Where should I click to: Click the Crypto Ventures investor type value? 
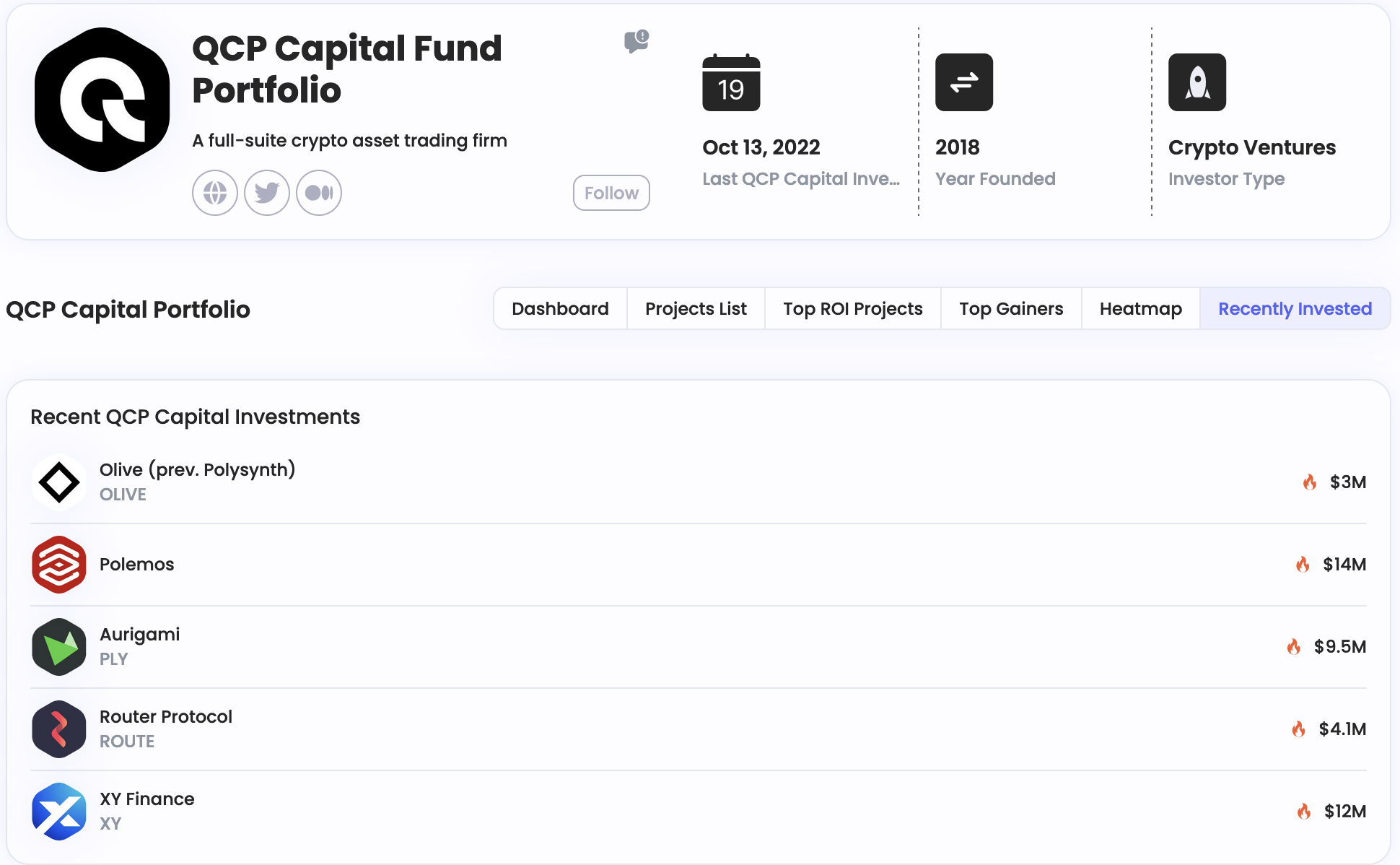pyautogui.click(x=1252, y=147)
